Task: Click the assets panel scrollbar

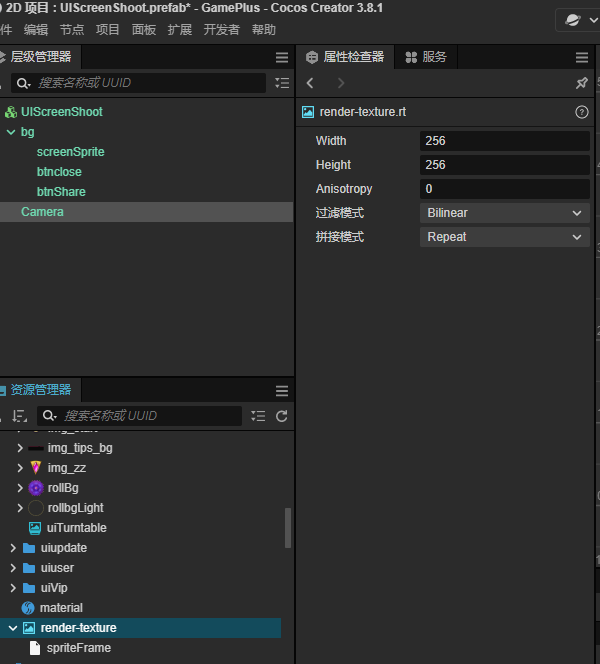Action: 288,528
